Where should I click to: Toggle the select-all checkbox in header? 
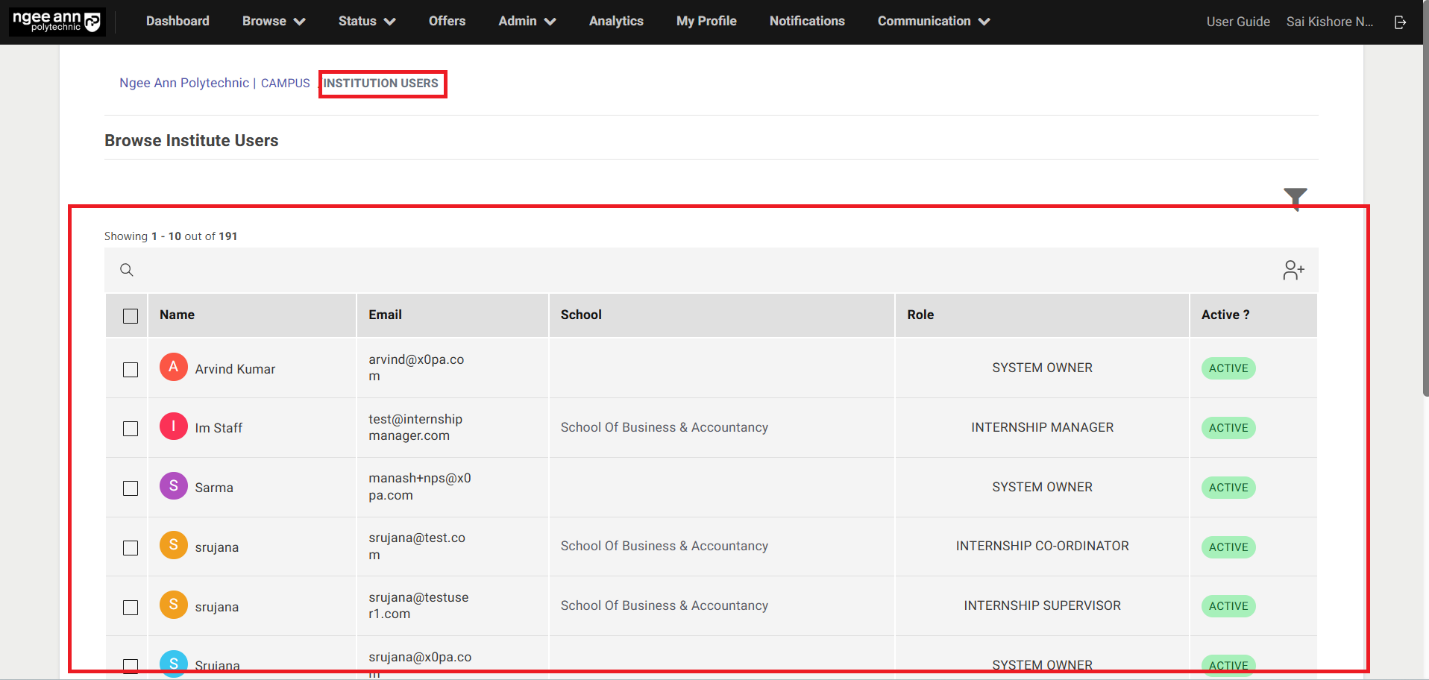pyautogui.click(x=130, y=316)
